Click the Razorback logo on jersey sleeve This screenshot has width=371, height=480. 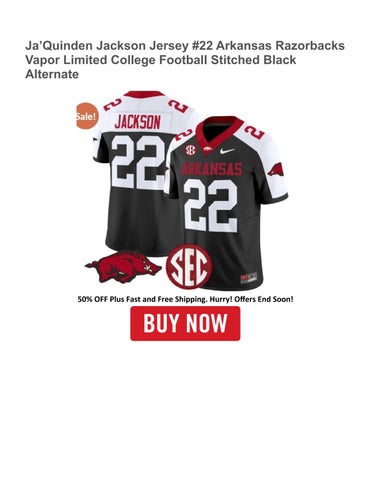(276, 170)
